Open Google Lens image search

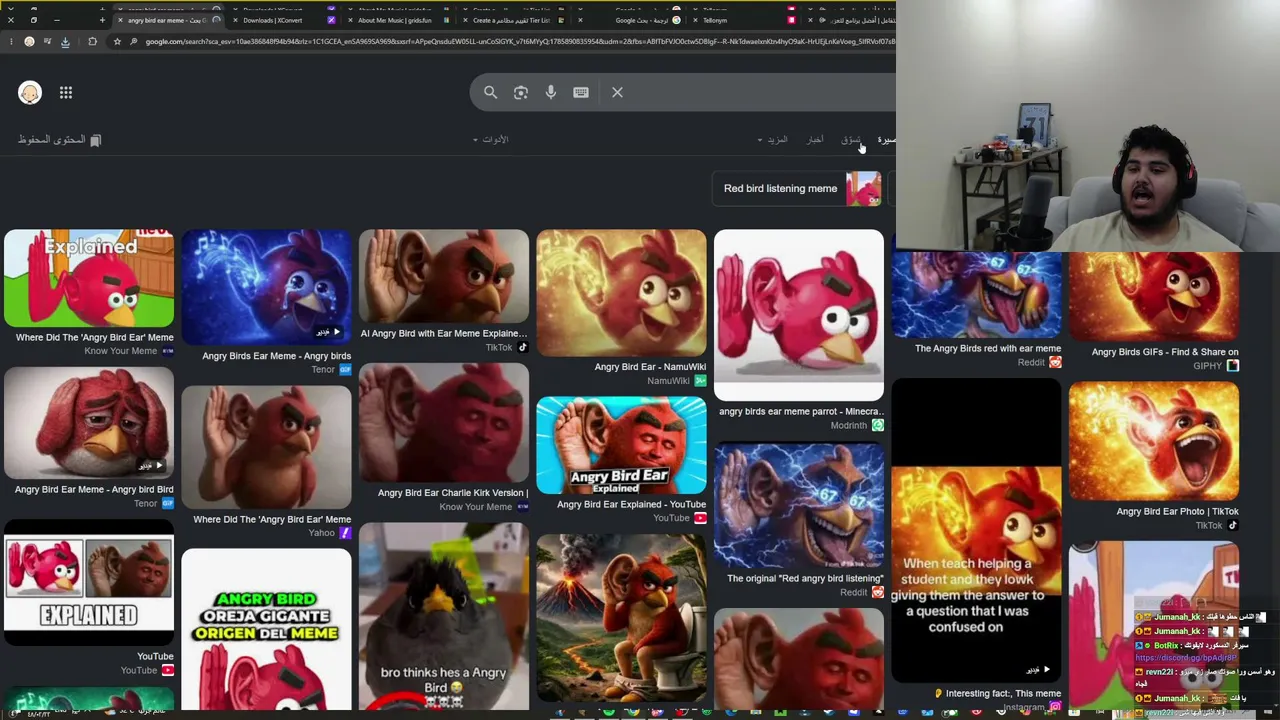(521, 92)
